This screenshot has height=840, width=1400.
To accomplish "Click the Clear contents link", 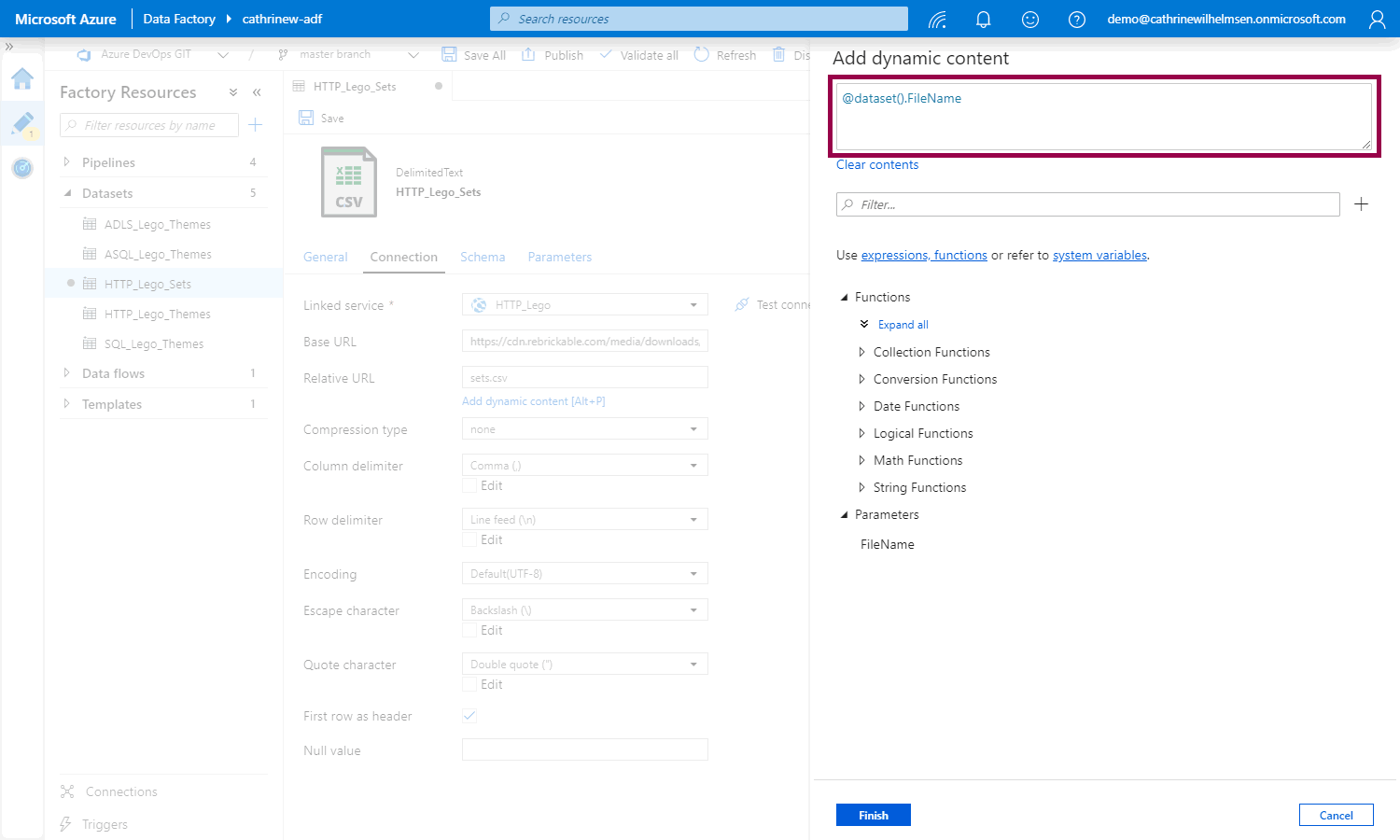I will [x=876, y=165].
